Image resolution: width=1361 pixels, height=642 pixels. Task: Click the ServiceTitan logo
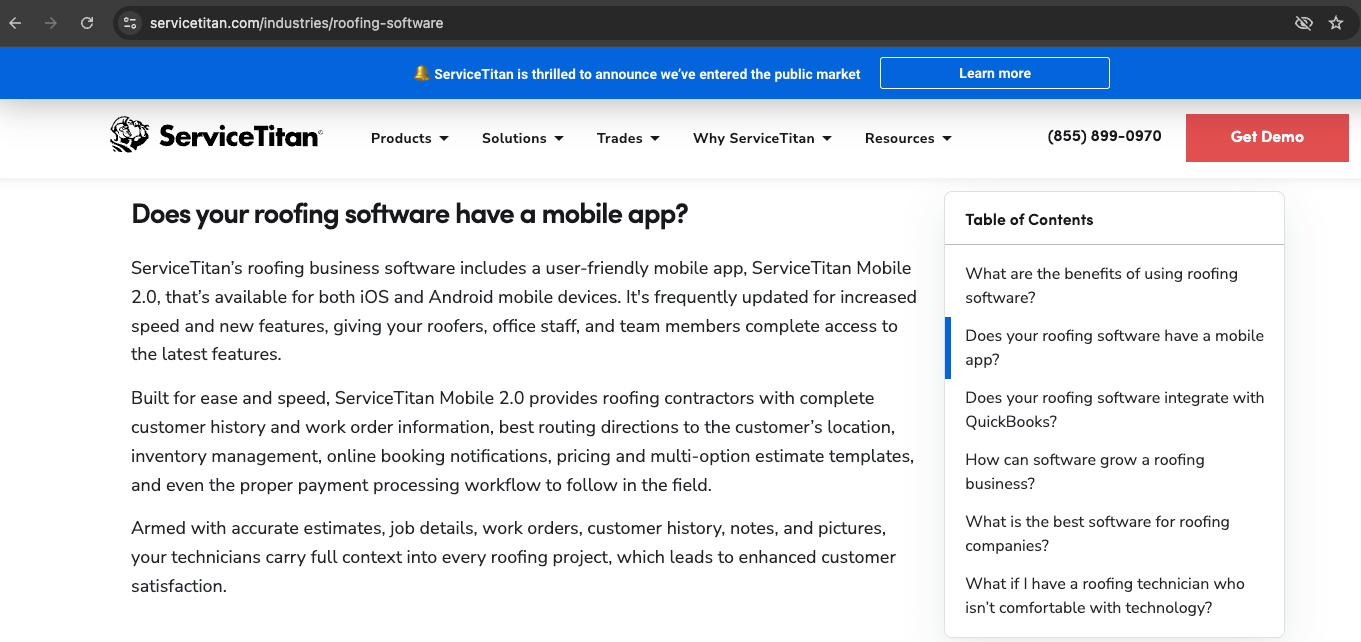click(216, 136)
